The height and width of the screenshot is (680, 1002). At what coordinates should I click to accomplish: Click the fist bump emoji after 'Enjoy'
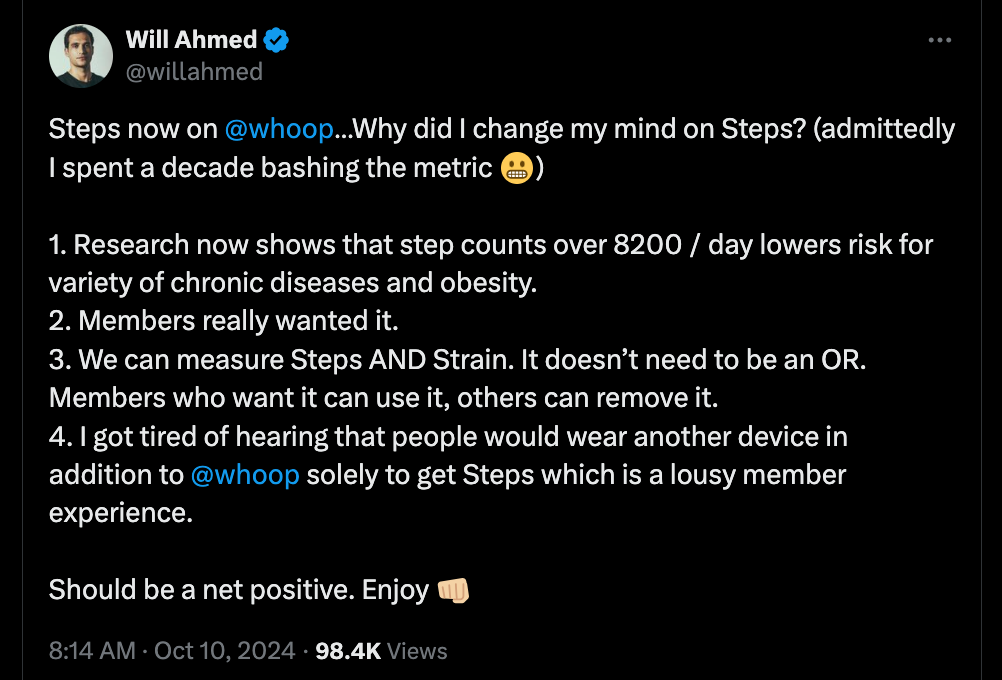453,591
